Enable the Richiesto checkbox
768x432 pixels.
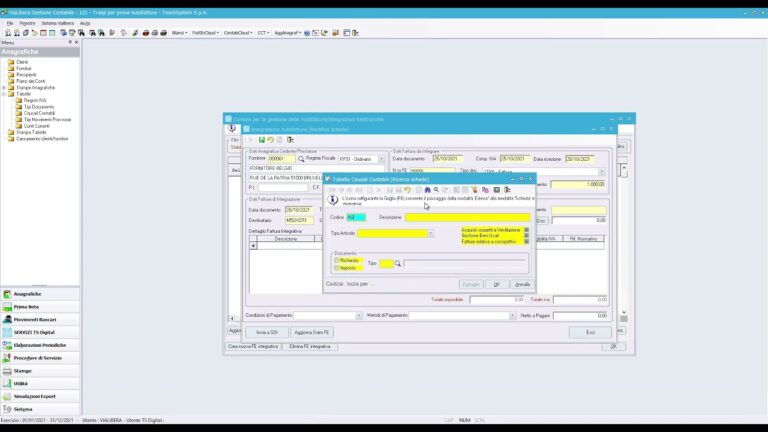coord(337,260)
